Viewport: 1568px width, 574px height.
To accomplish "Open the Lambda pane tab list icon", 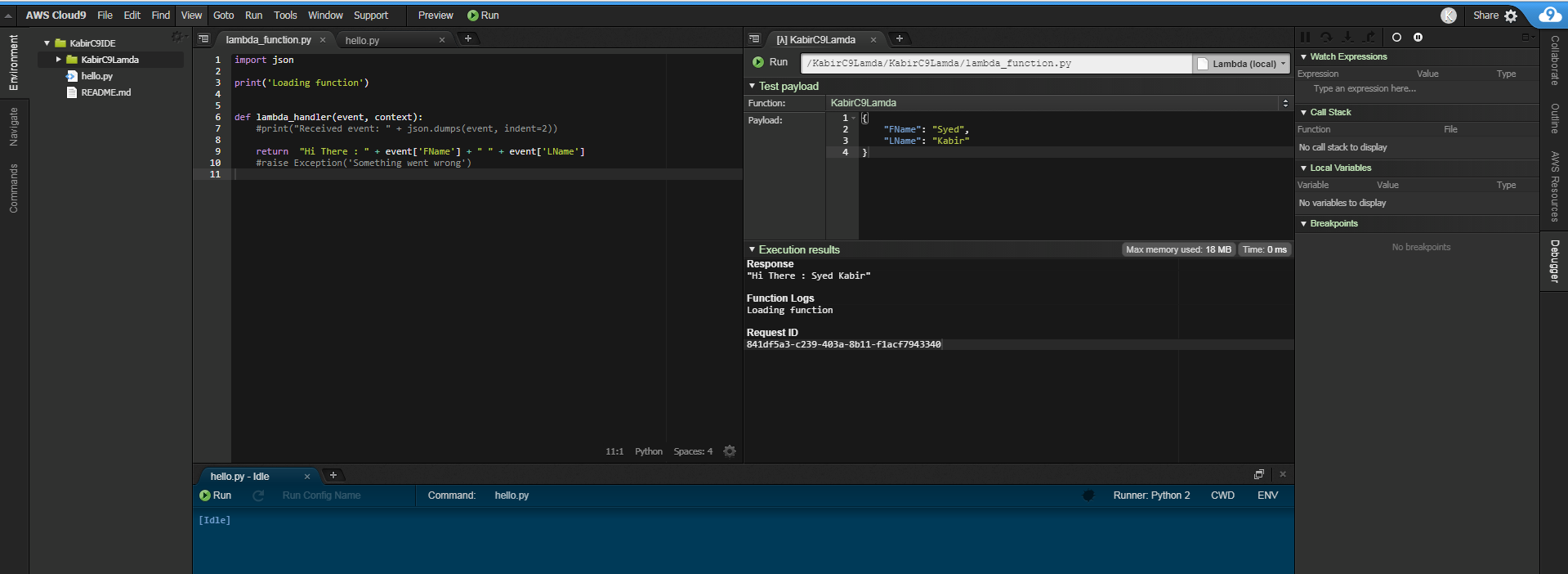I will 754,38.
